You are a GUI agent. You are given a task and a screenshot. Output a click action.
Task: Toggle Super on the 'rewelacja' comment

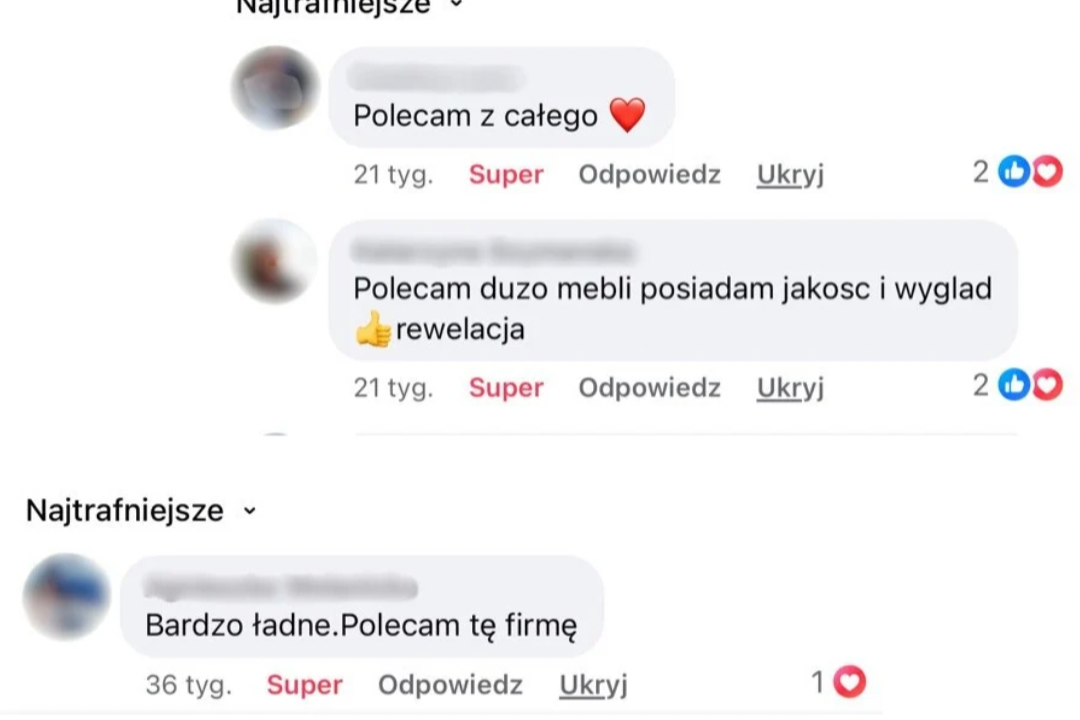pyautogui.click(x=506, y=388)
